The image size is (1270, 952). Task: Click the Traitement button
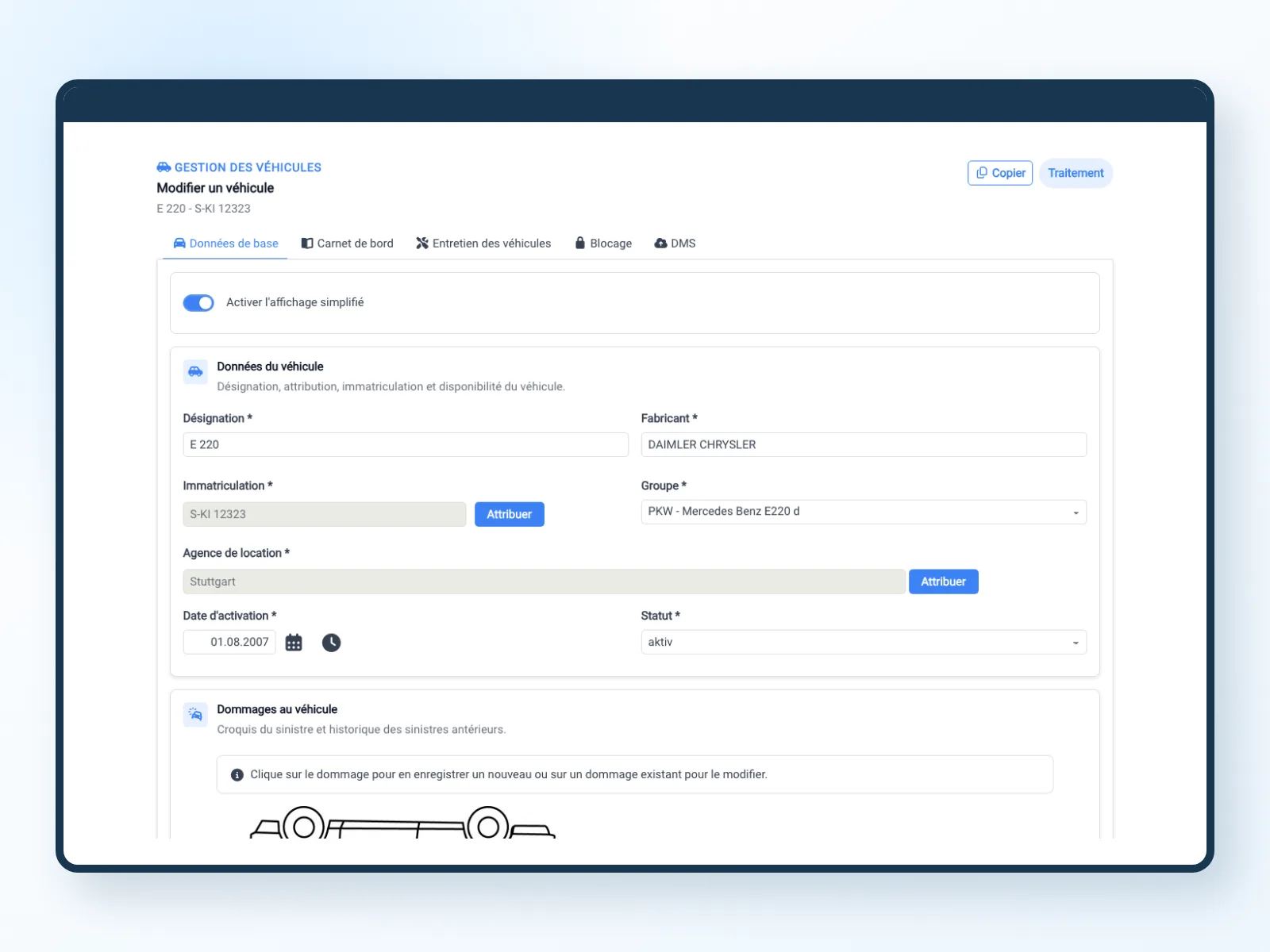(1076, 173)
